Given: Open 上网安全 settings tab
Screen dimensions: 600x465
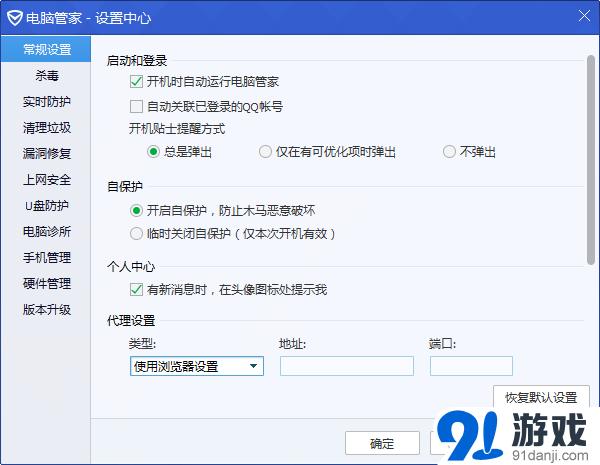Looking at the screenshot, I should pos(46,179).
